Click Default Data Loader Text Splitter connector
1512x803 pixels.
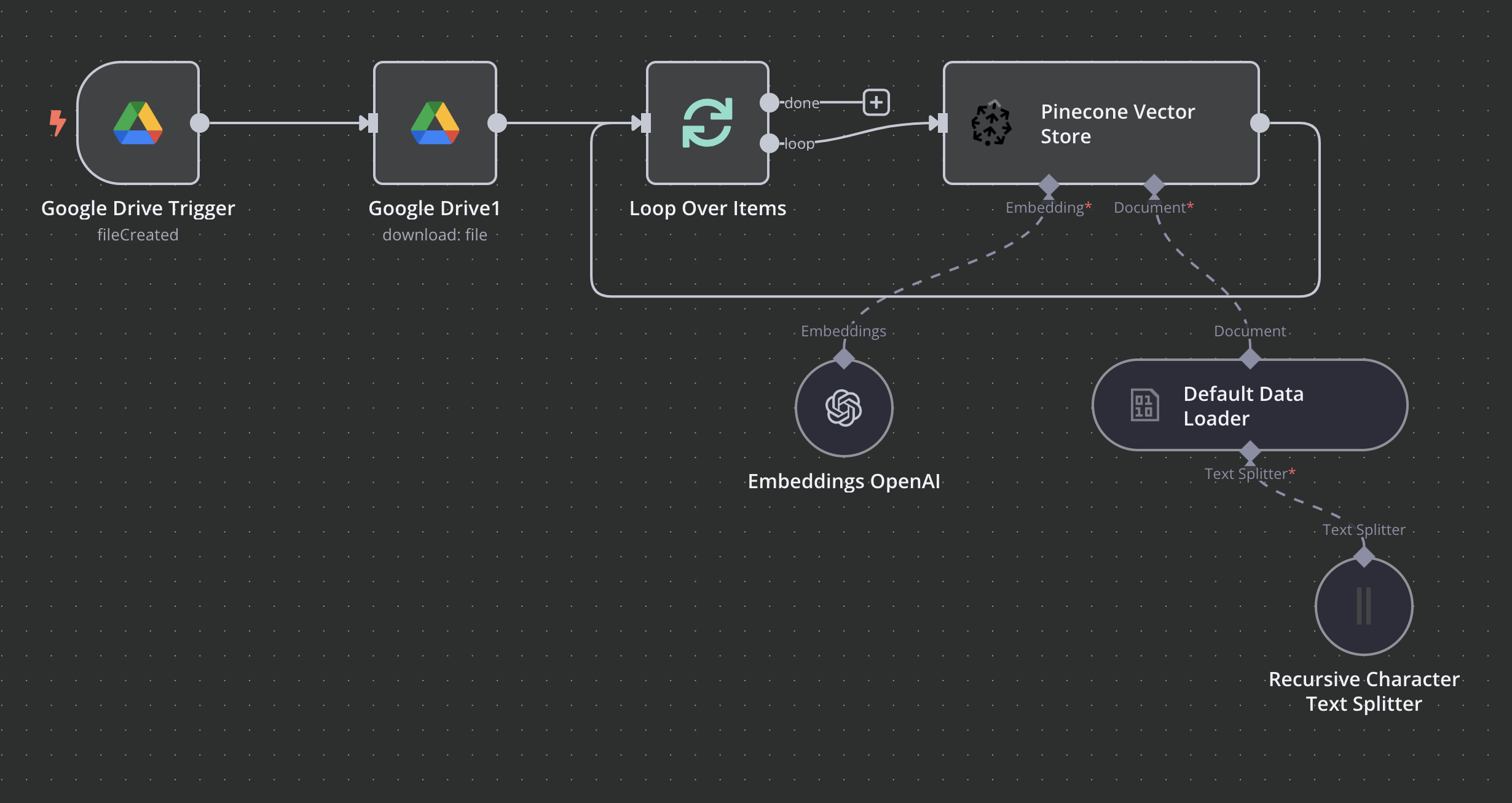1250,452
